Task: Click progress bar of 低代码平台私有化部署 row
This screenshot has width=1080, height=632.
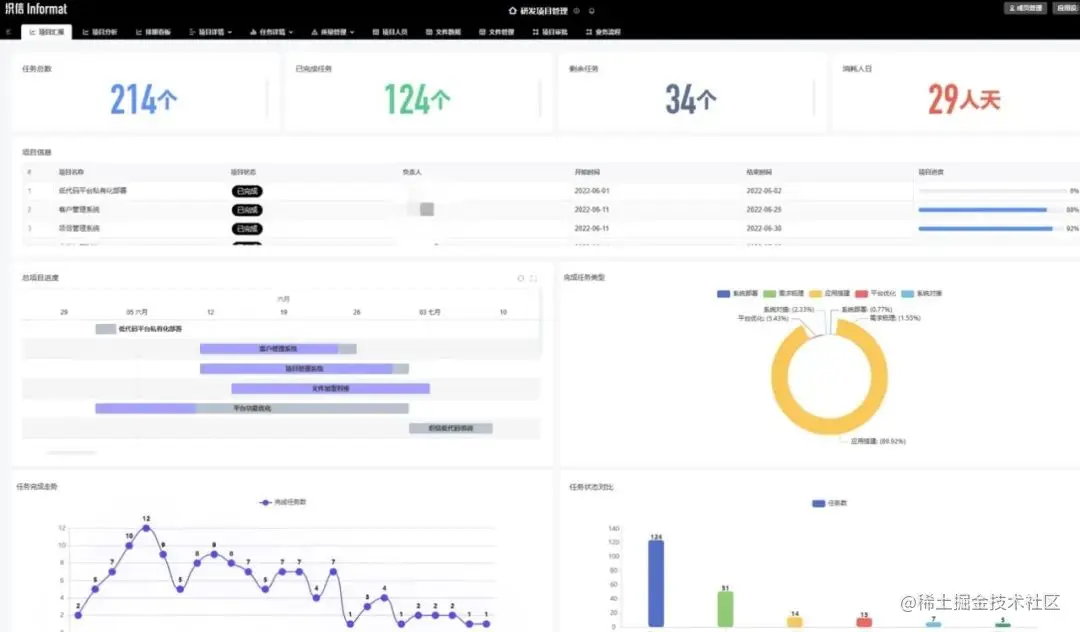Action: coord(992,191)
